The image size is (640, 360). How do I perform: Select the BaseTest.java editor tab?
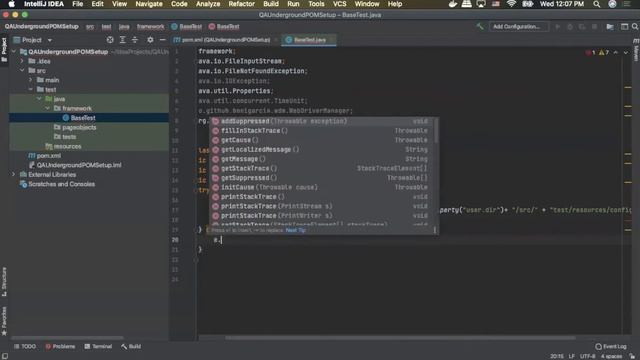click(x=309, y=40)
